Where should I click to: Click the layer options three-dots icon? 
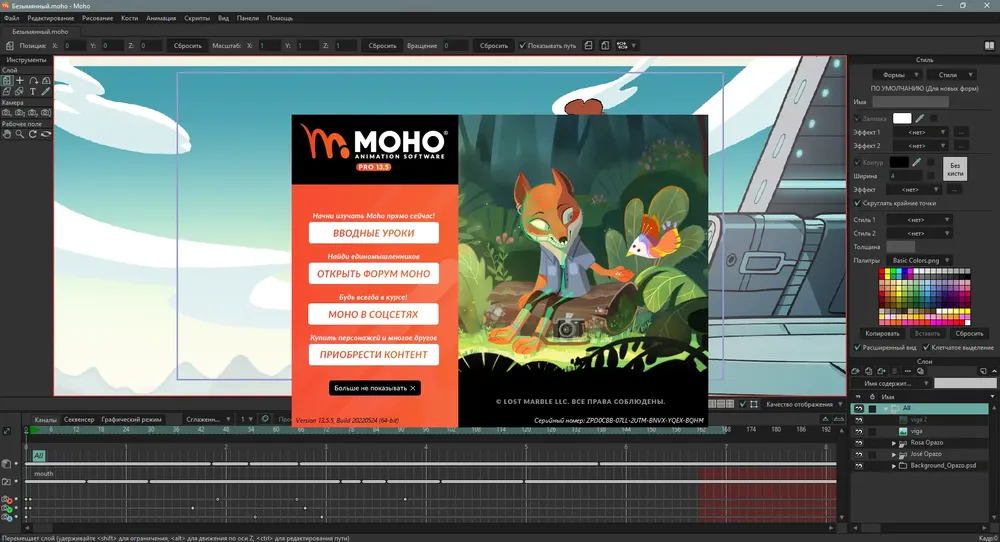[908, 370]
